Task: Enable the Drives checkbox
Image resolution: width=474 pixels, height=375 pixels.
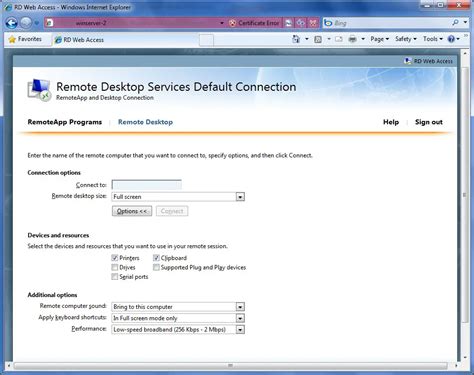Action: 115,267
